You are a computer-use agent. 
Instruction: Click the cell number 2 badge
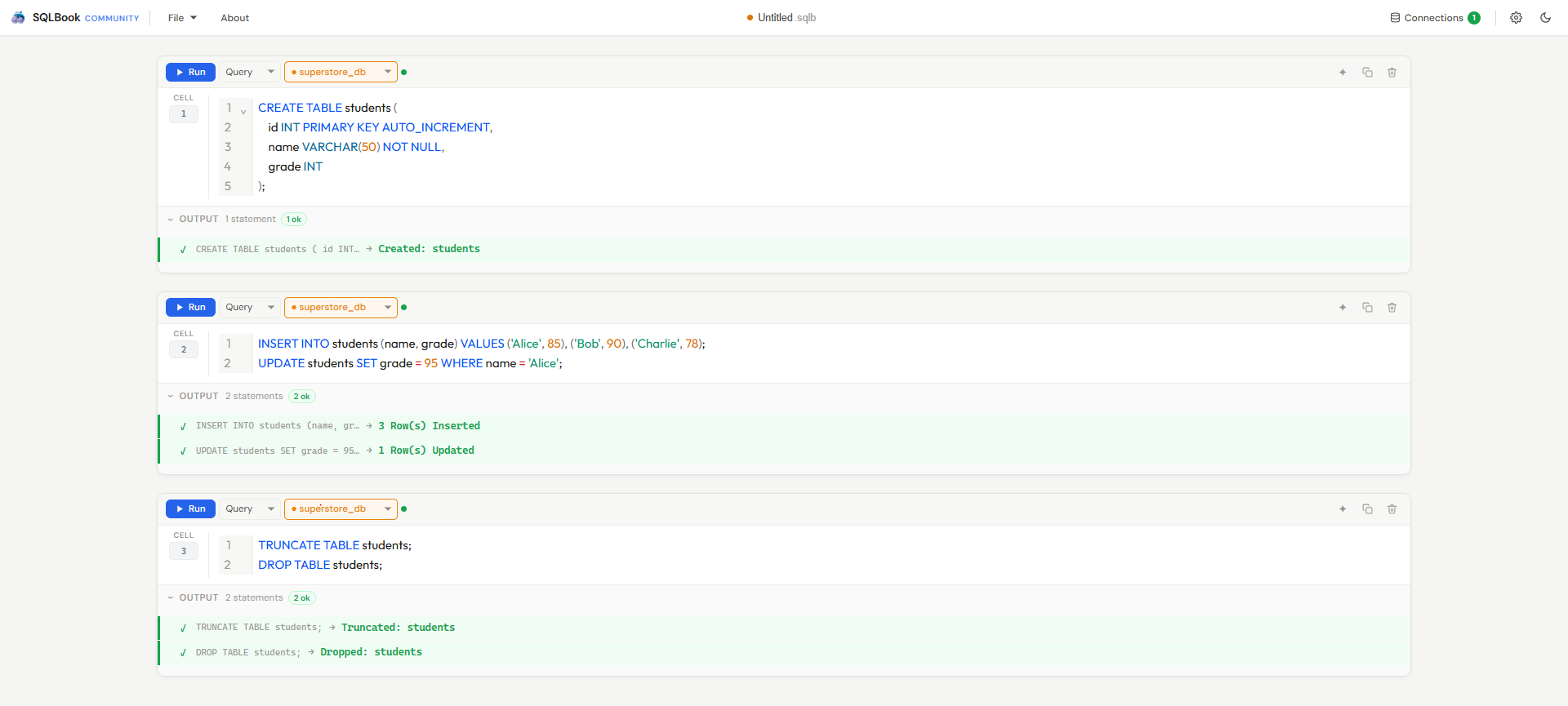pos(184,349)
